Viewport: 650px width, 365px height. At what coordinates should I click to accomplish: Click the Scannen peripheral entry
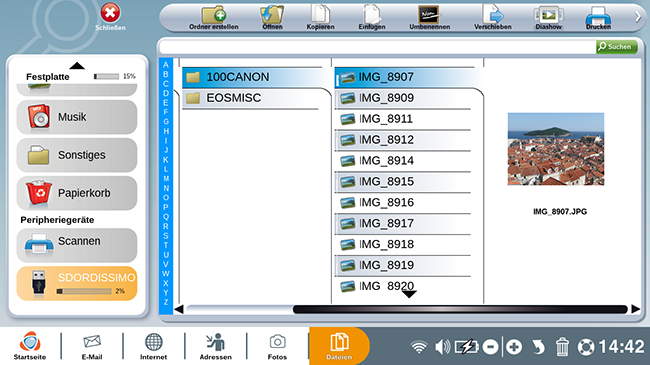coord(77,245)
